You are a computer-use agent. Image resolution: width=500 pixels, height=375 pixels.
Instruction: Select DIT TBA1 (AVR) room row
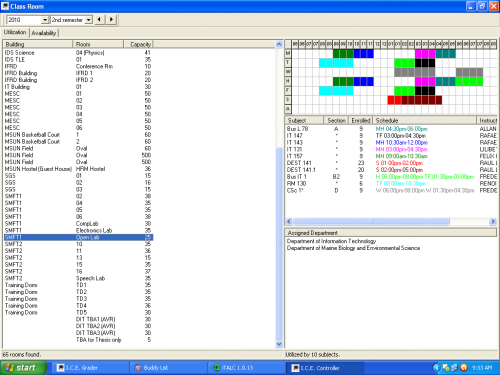(78, 319)
